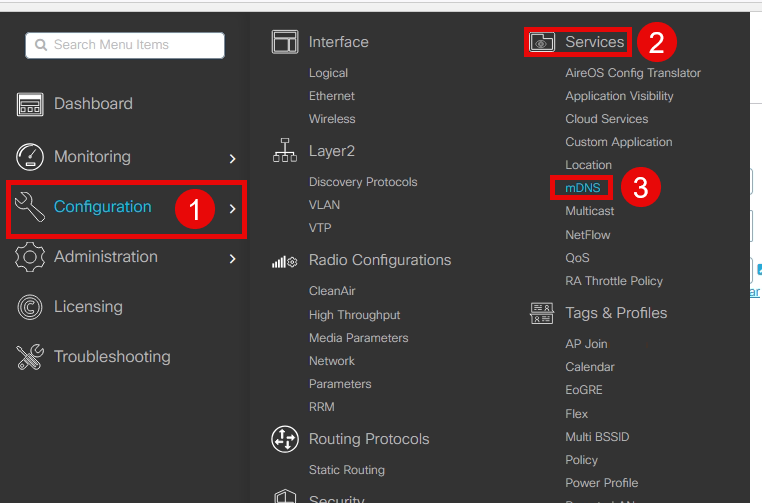This screenshot has height=503, width=762.
Task: Click the Troubleshooting tools icon
Action: [x=30, y=357]
